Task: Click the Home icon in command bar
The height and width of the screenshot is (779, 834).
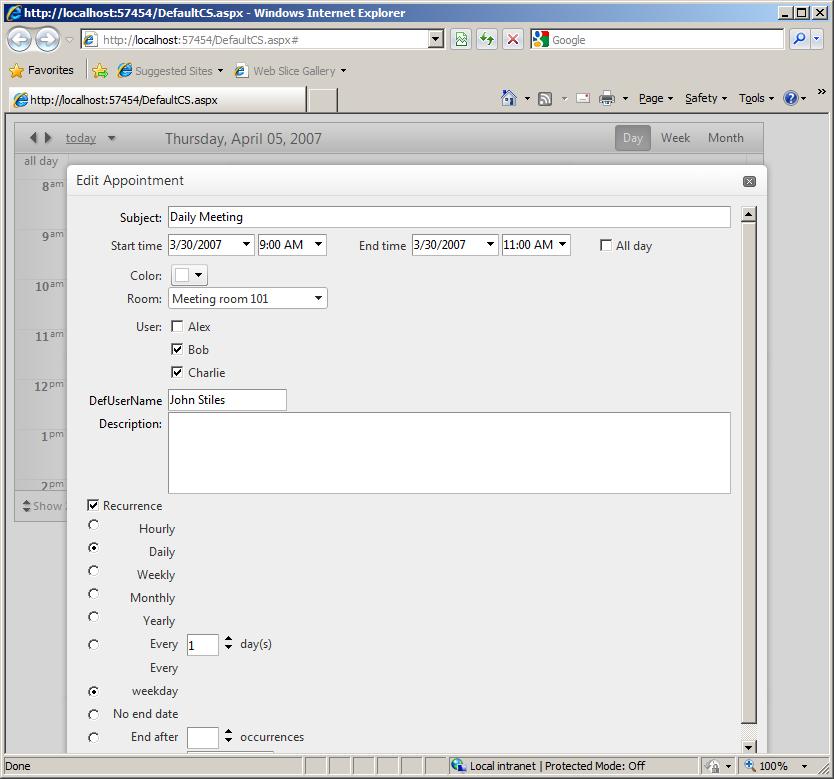Action: tap(509, 98)
